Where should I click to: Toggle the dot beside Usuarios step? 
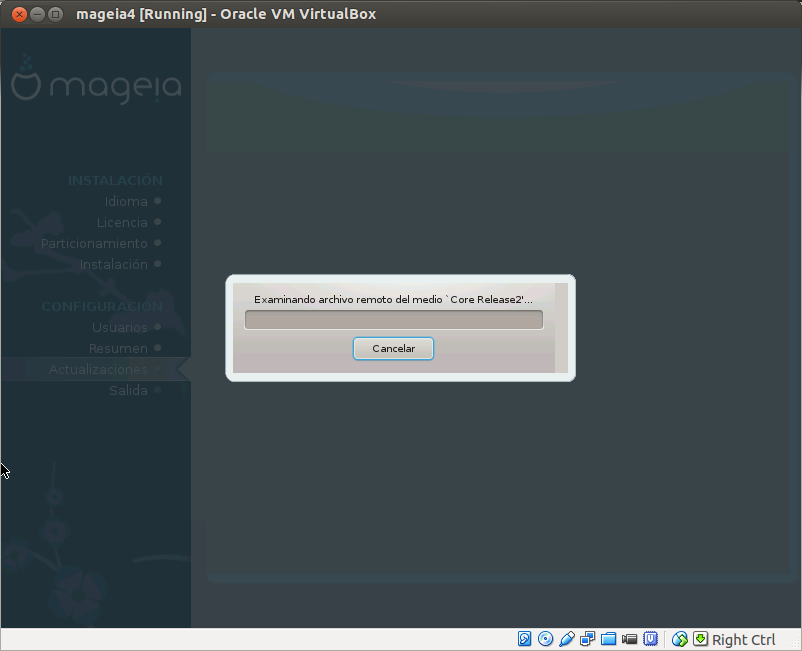(x=158, y=327)
